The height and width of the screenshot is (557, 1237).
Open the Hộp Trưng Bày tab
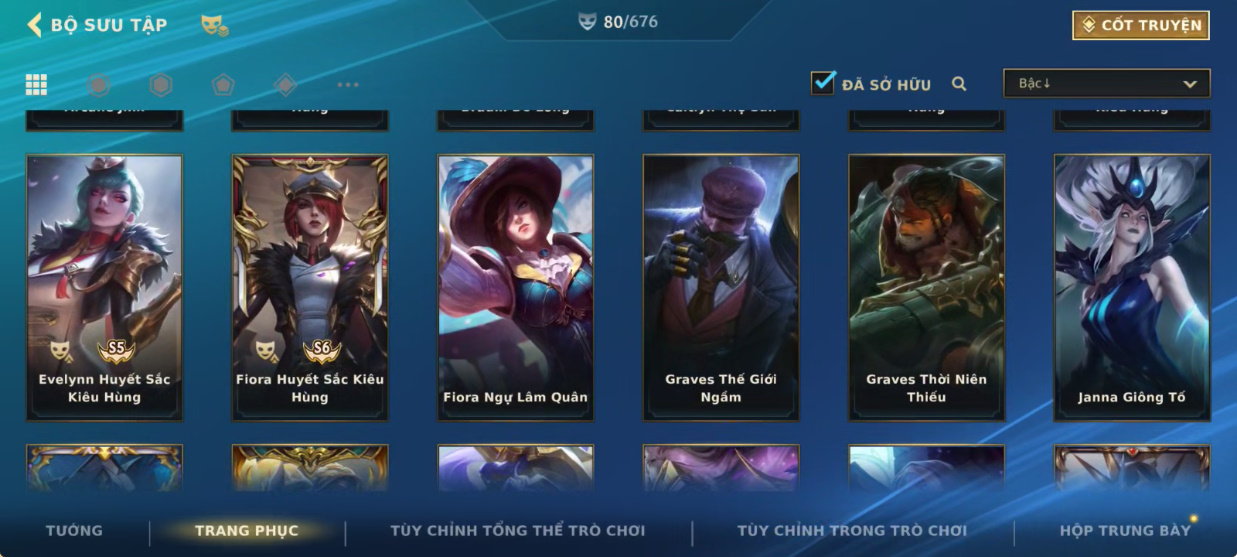1125,530
